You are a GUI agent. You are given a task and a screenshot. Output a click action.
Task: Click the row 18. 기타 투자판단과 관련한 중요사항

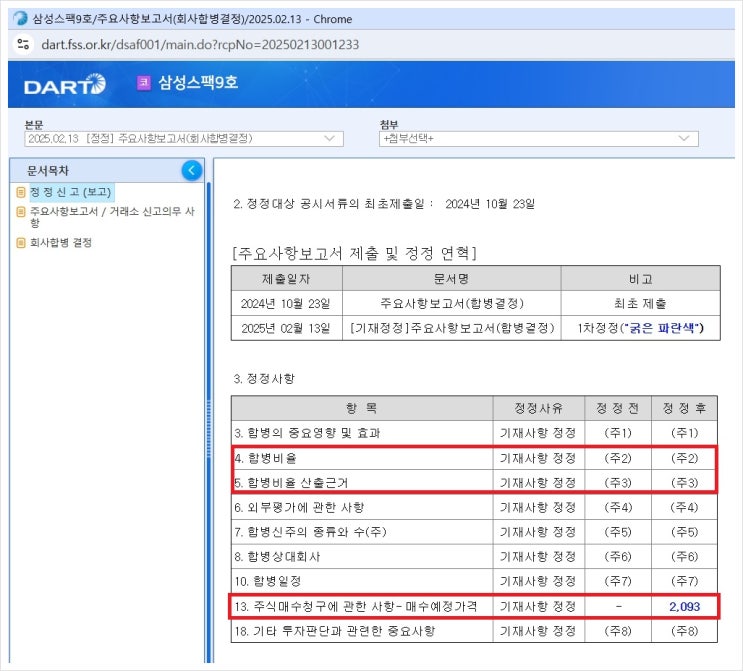[474, 631]
